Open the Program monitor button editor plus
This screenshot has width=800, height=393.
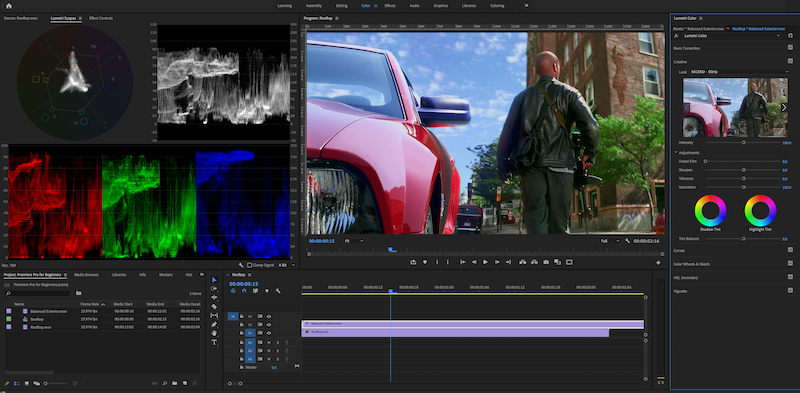tap(658, 262)
